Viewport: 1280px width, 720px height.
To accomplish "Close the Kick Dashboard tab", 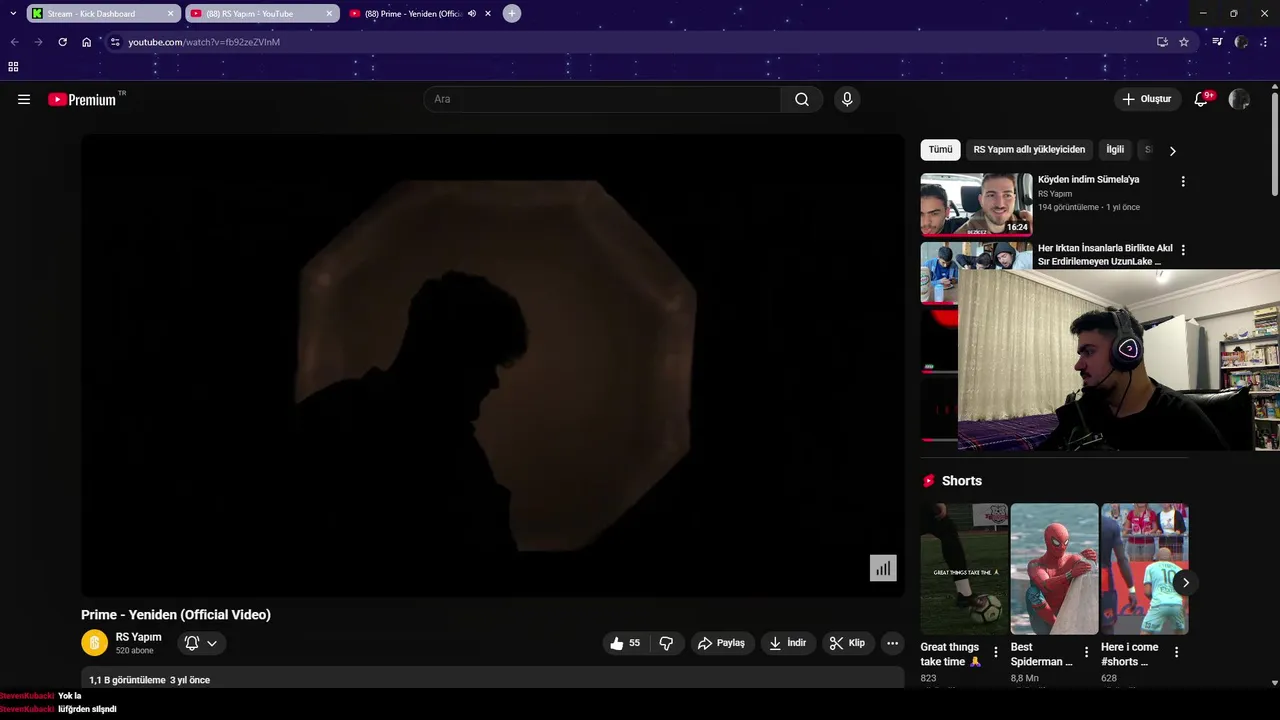I will click(x=170, y=13).
